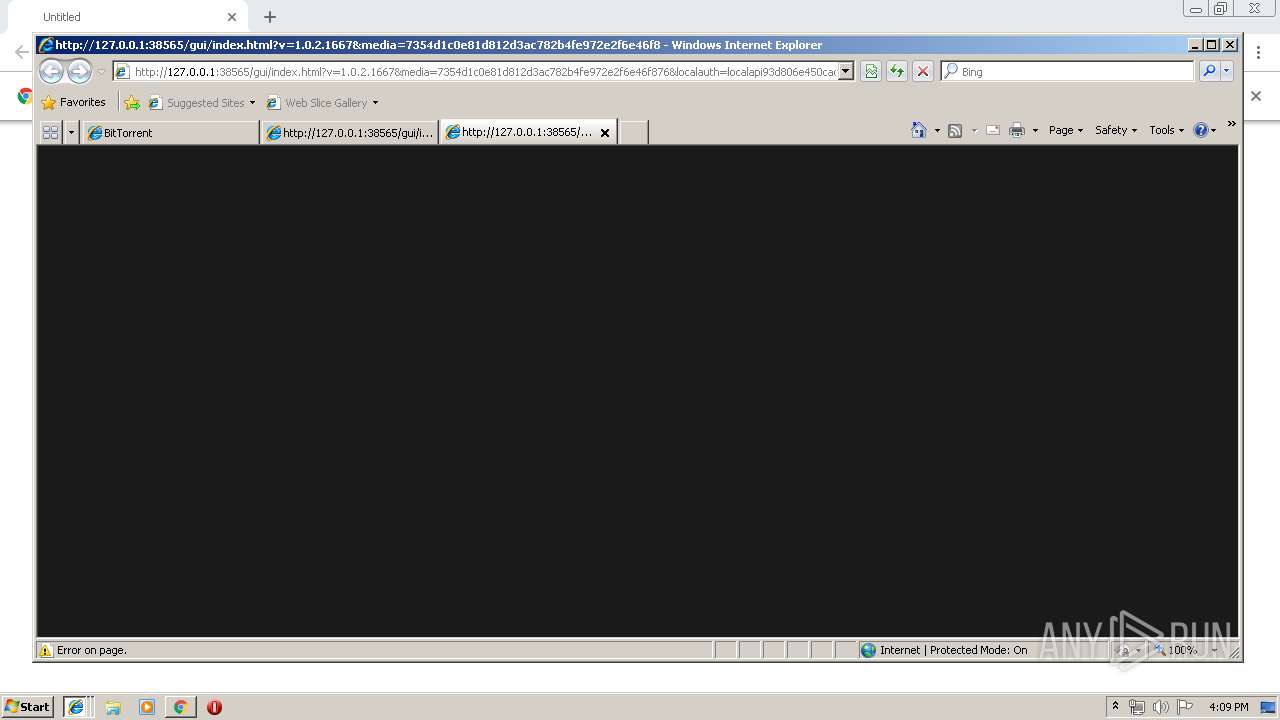Image resolution: width=1280 pixels, height=720 pixels.
Task: Click the 'Error on page.' status text
Action: click(92, 650)
